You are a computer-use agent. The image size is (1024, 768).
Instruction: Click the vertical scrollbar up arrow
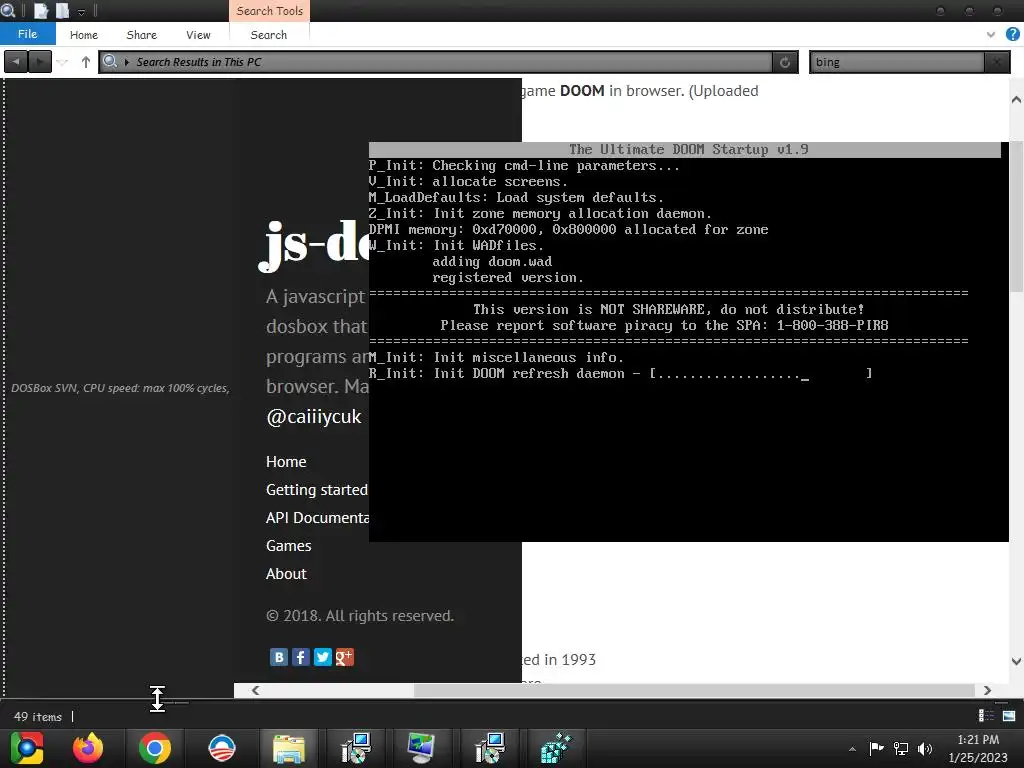(x=1016, y=99)
